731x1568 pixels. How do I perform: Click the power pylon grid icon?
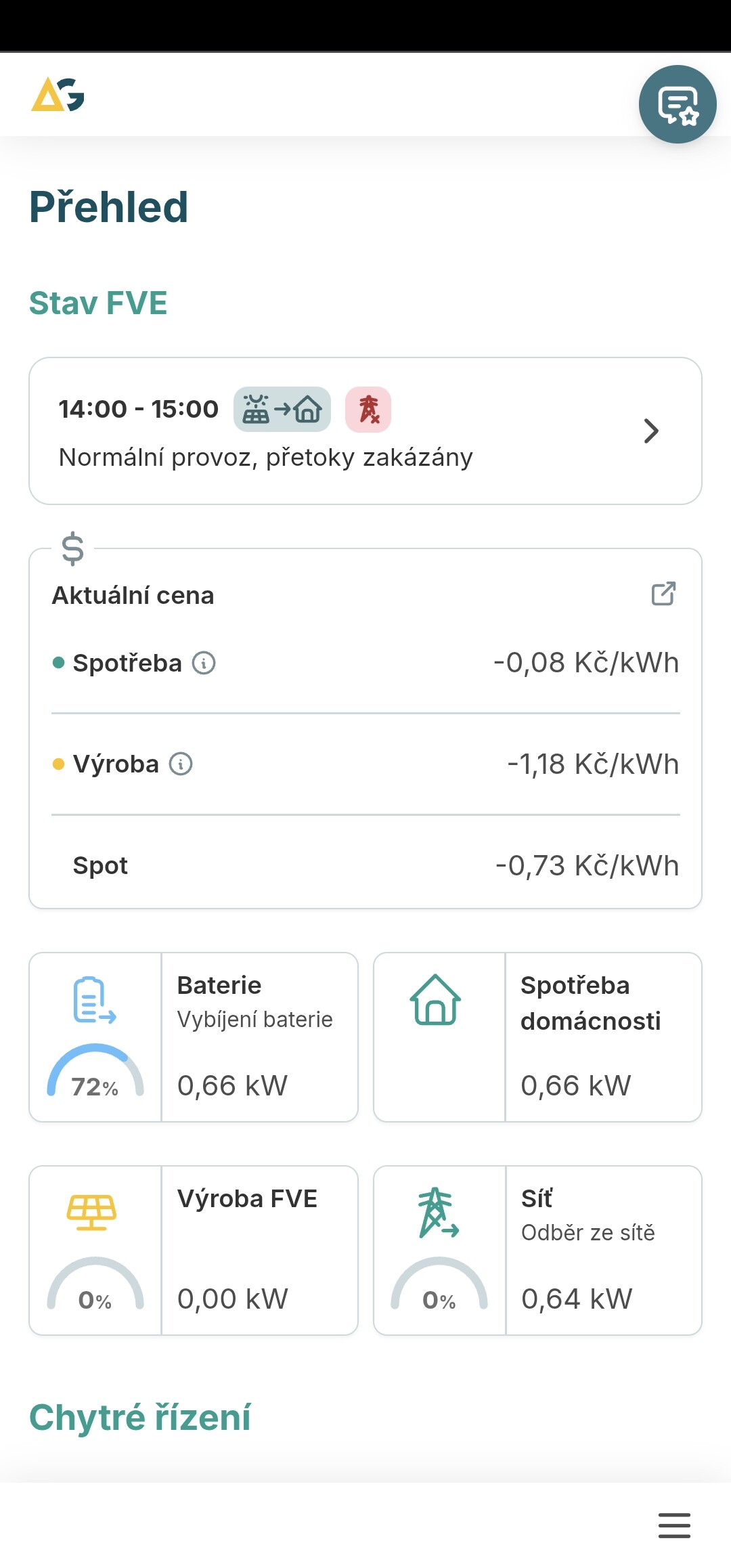pos(438,1212)
